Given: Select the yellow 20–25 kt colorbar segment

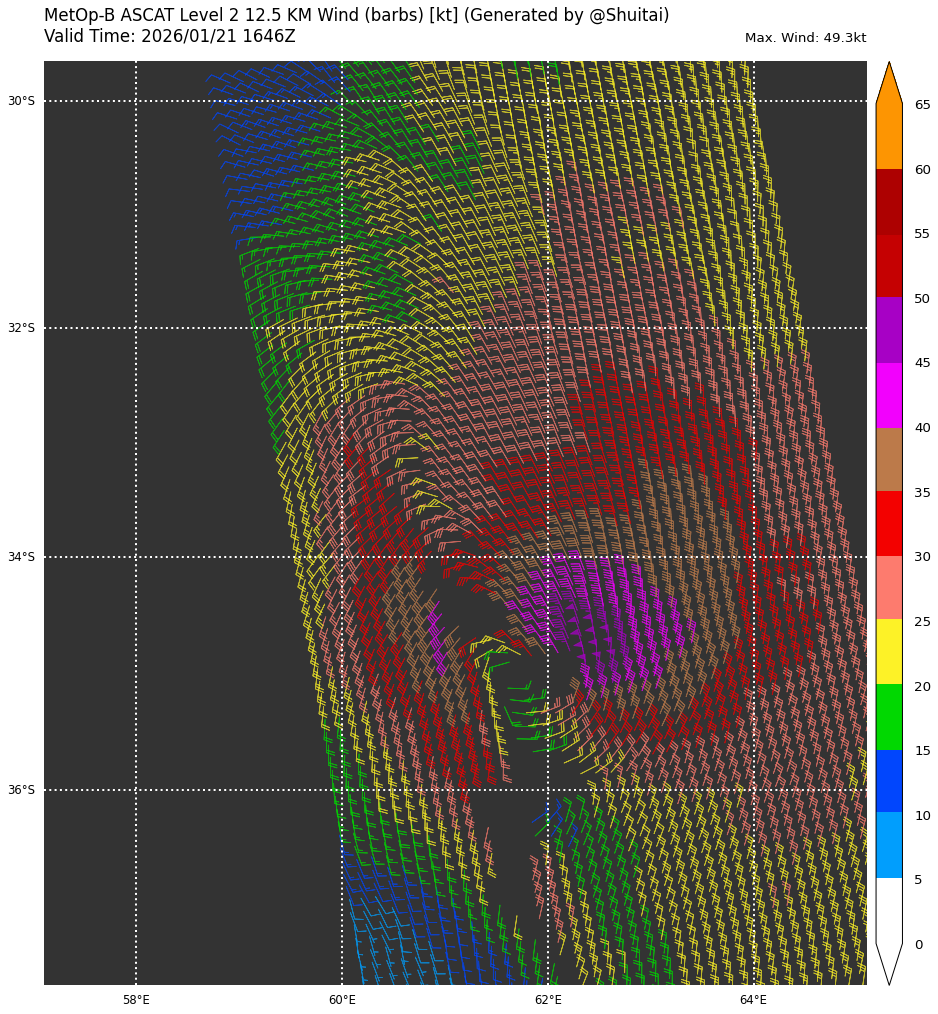Looking at the screenshot, I should [888, 651].
